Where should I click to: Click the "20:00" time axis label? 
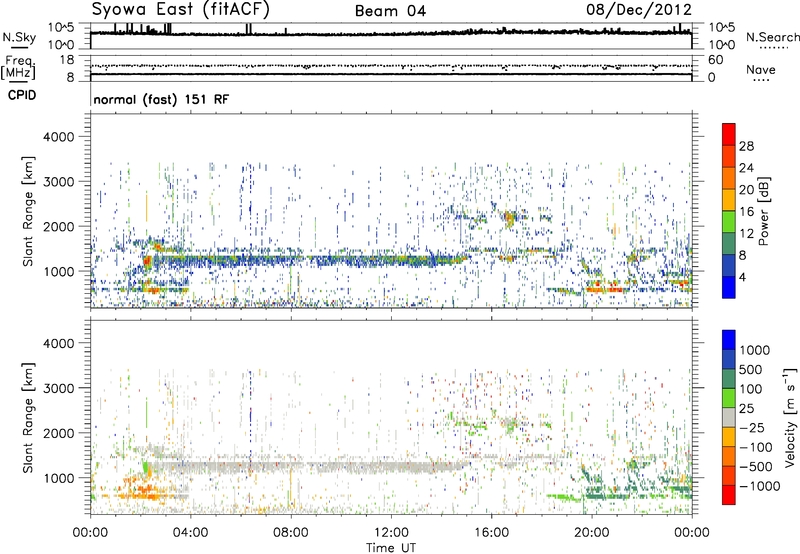(x=591, y=533)
